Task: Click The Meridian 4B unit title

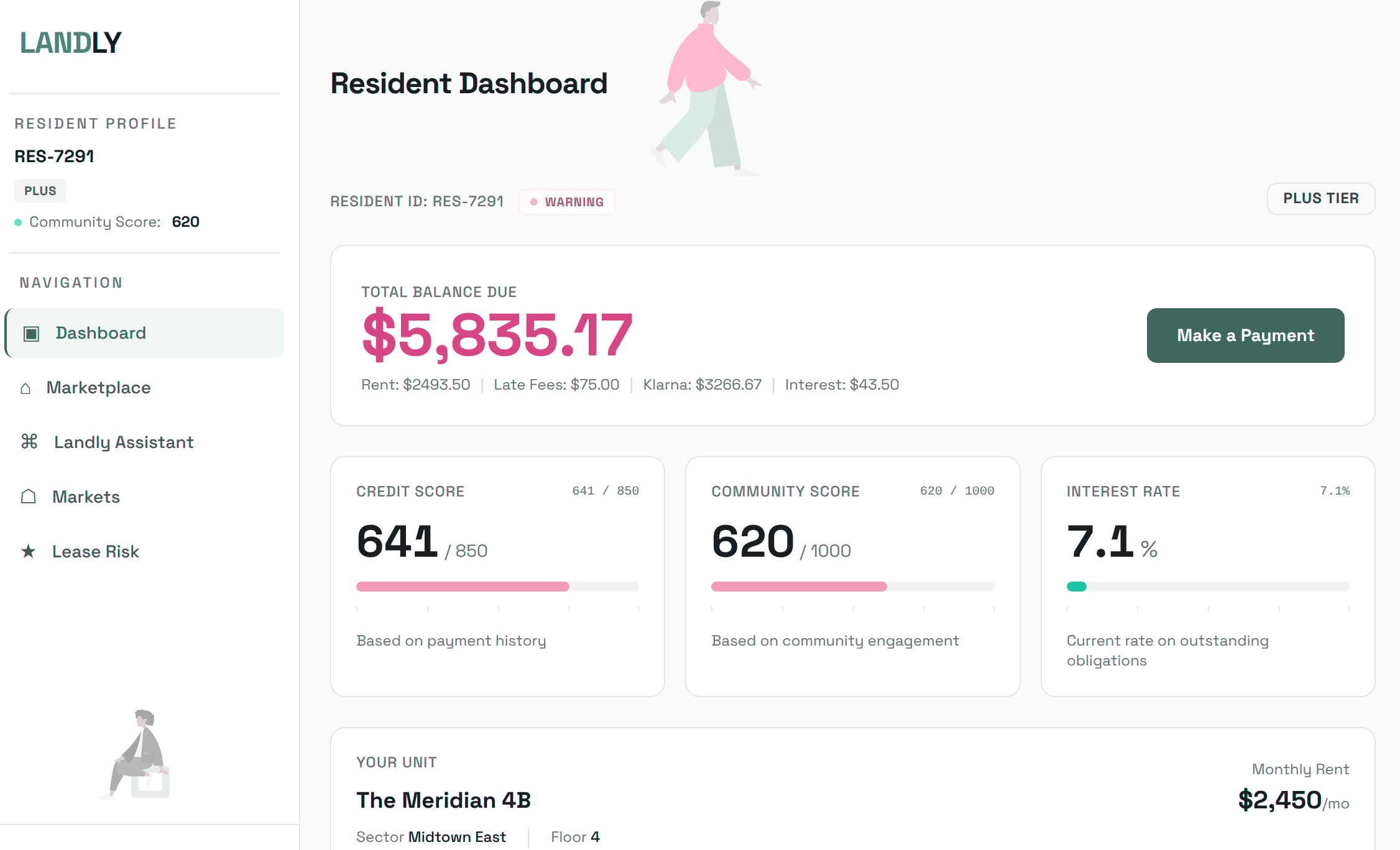Action: click(x=443, y=800)
